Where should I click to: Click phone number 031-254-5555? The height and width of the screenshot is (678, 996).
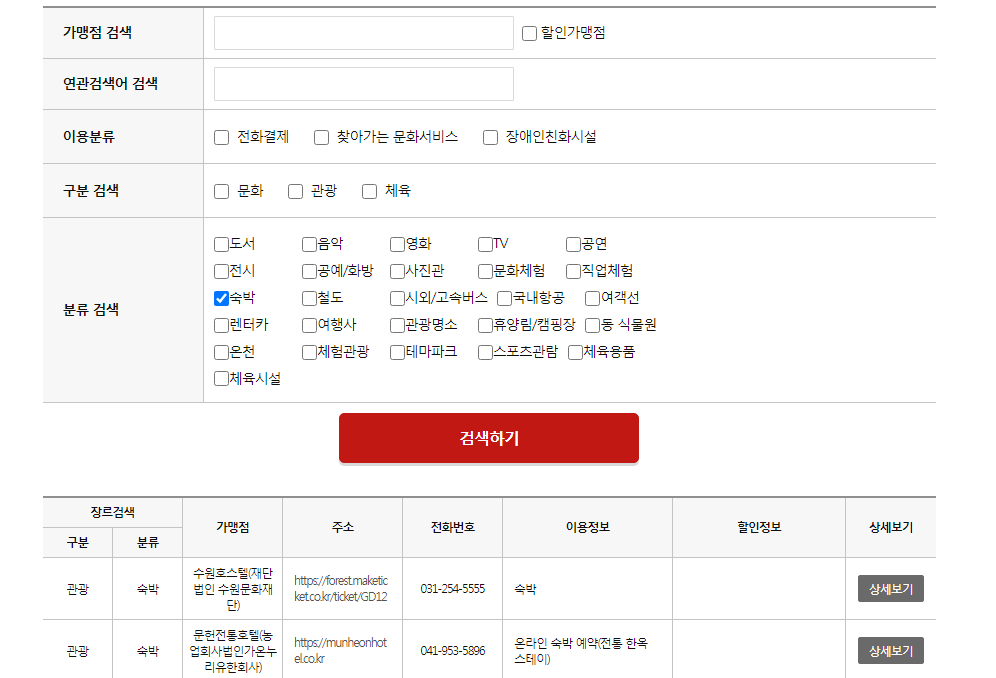pos(453,589)
